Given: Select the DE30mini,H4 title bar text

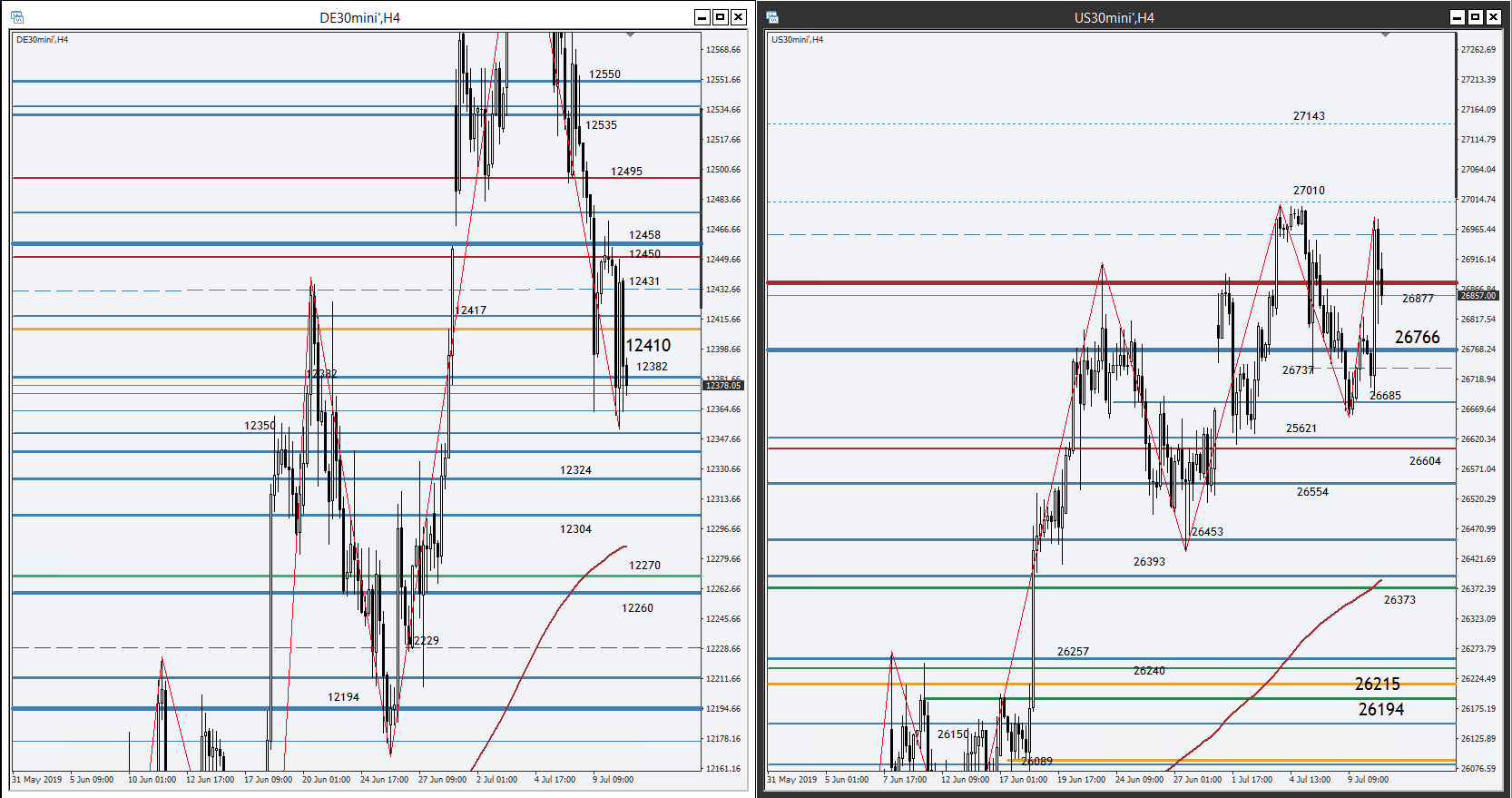Looking at the screenshot, I should [360, 18].
